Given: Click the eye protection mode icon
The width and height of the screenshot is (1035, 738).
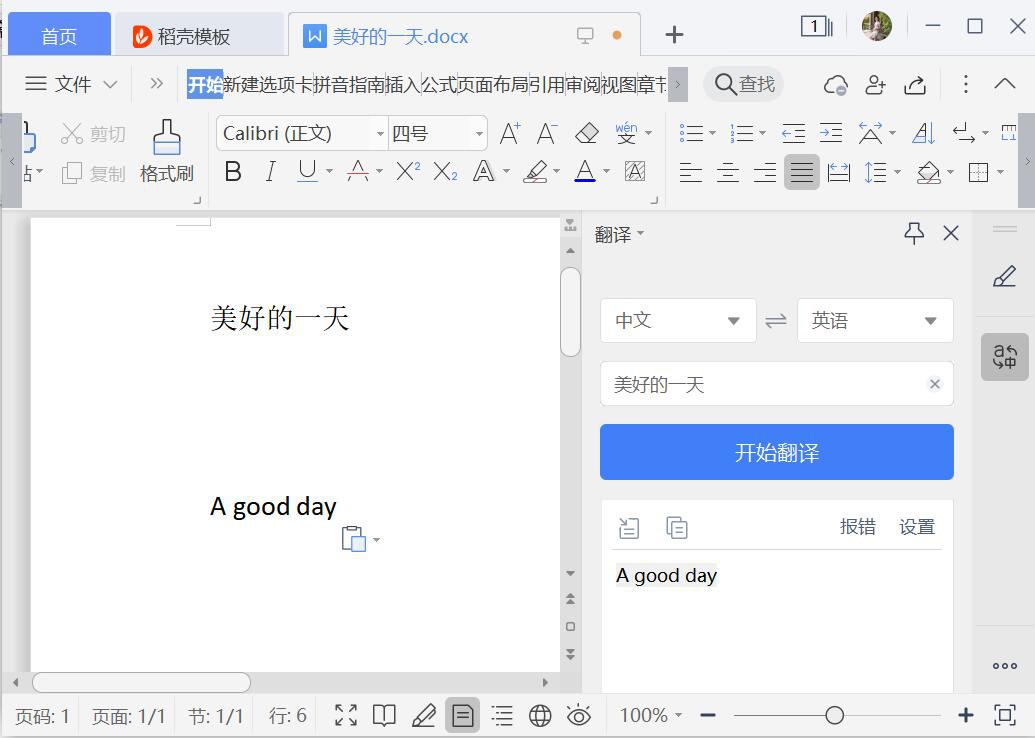Looking at the screenshot, I should [579, 715].
